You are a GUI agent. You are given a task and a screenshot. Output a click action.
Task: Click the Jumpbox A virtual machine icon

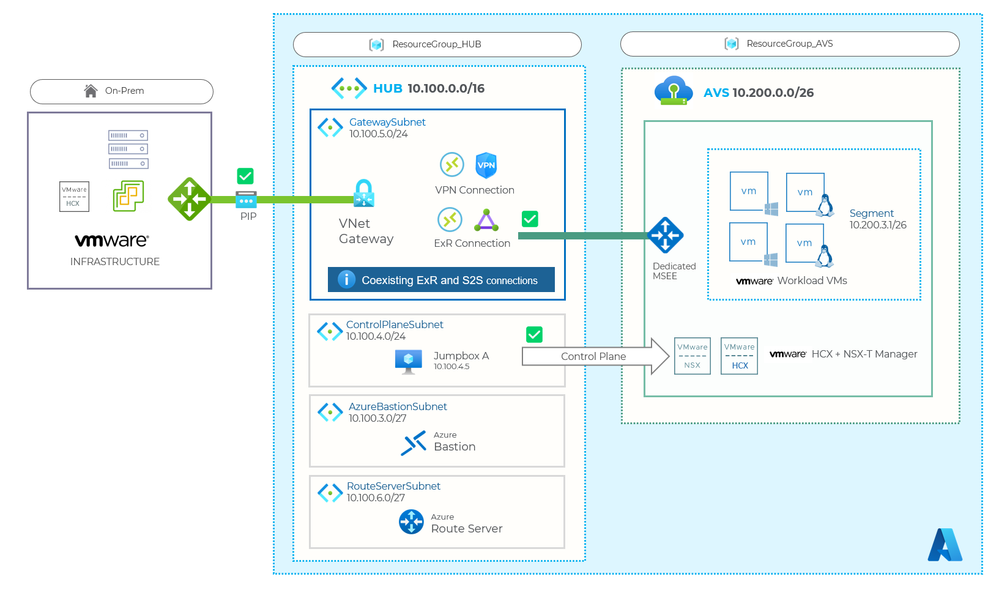[x=408, y=361]
